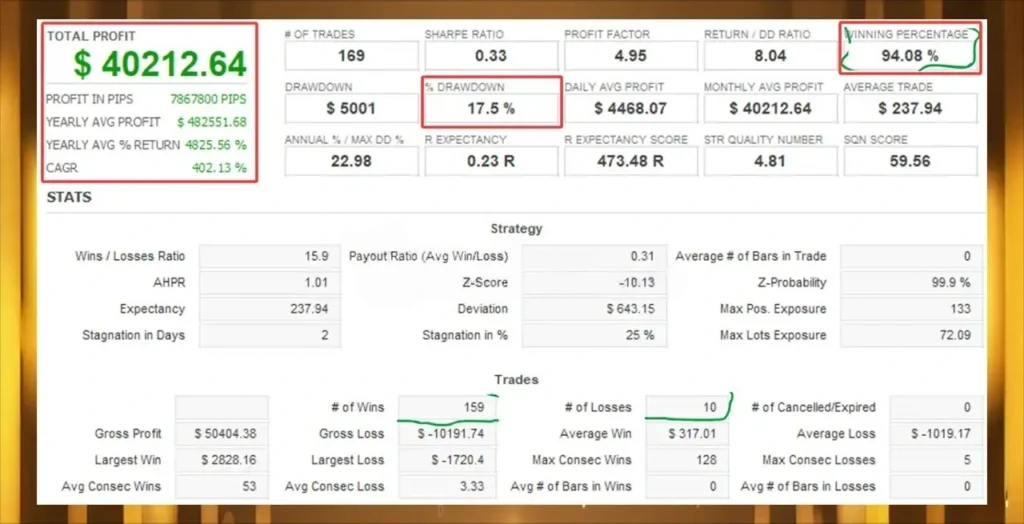
Task: Select the Sharpe Ratio value 0.33
Action: [x=491, y=56]
